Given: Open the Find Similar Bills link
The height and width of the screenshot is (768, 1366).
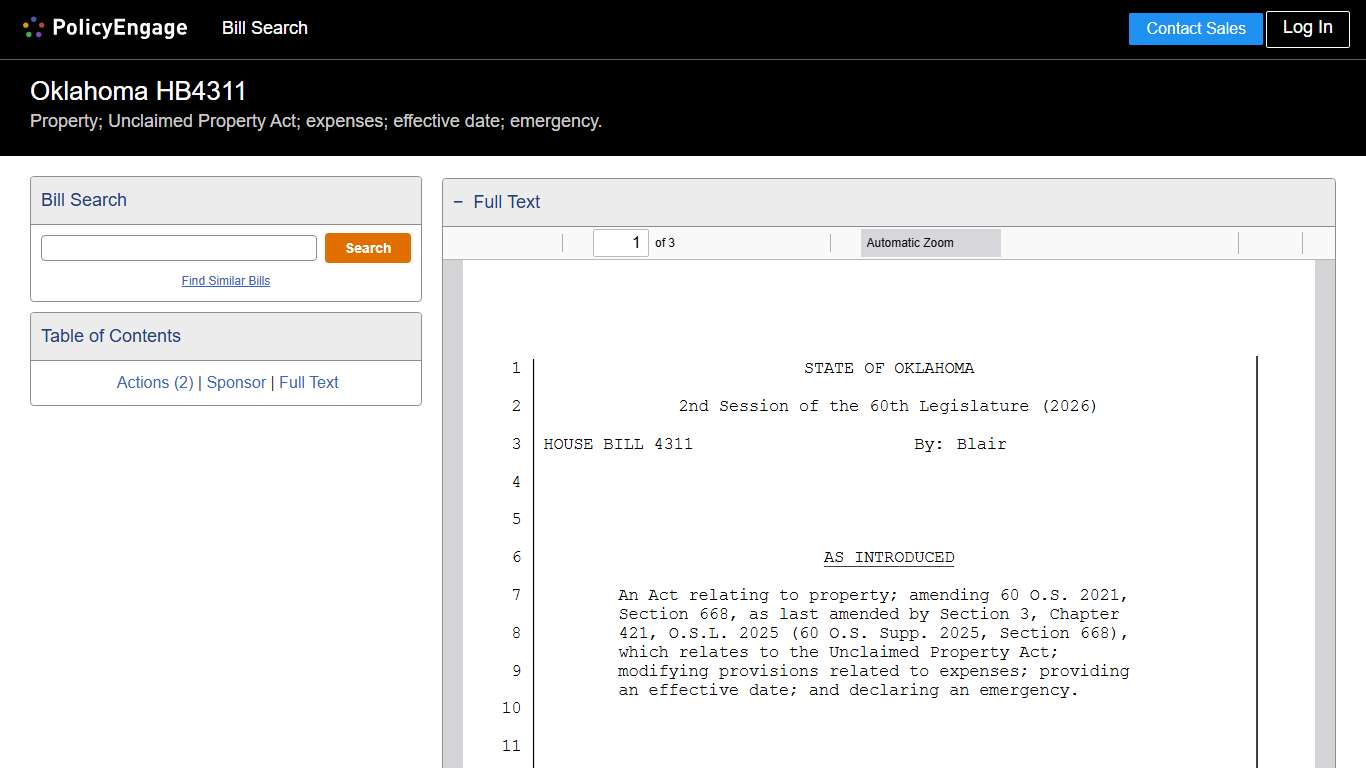Looking at the screenshot, I should coord(225,281).
